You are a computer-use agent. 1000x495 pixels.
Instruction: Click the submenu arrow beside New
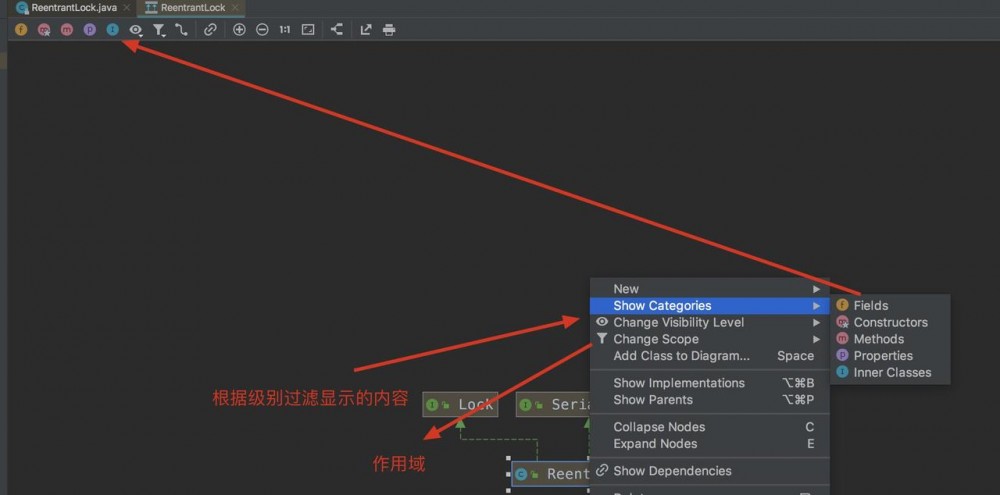tap(816, 289)
